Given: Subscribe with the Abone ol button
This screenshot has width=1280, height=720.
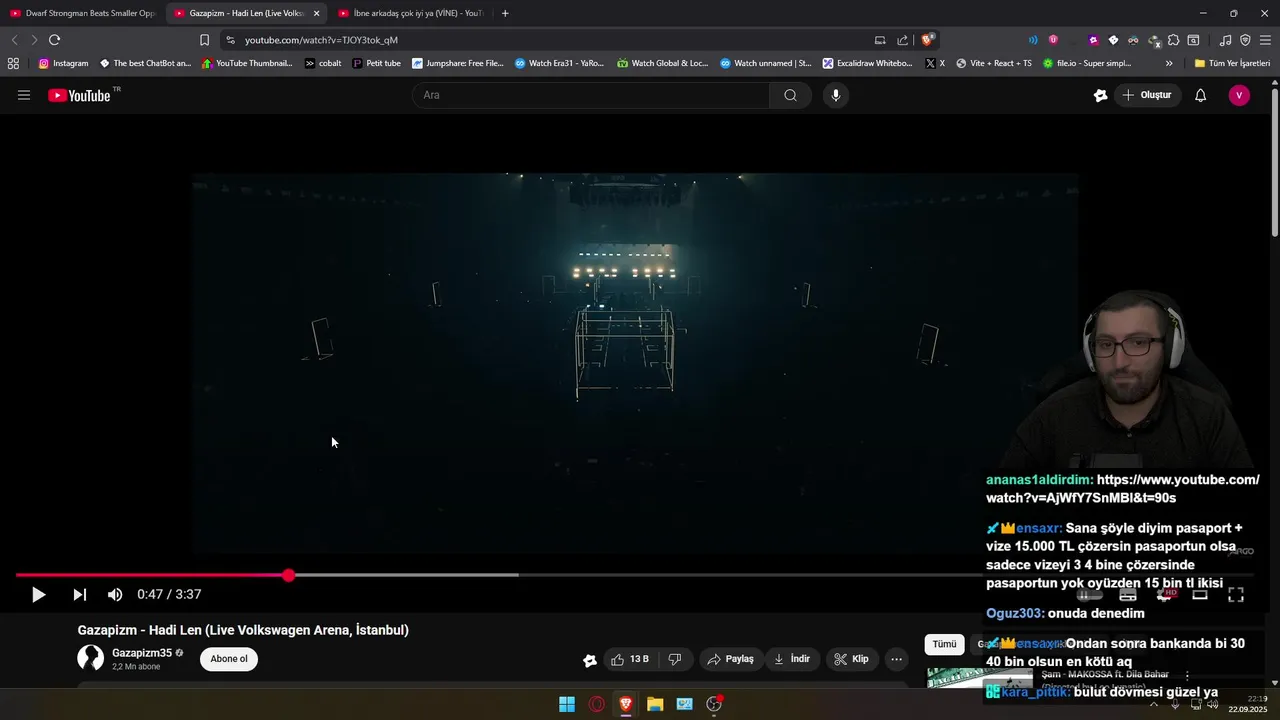Looking at the screenshot, I should click(229, 659).
